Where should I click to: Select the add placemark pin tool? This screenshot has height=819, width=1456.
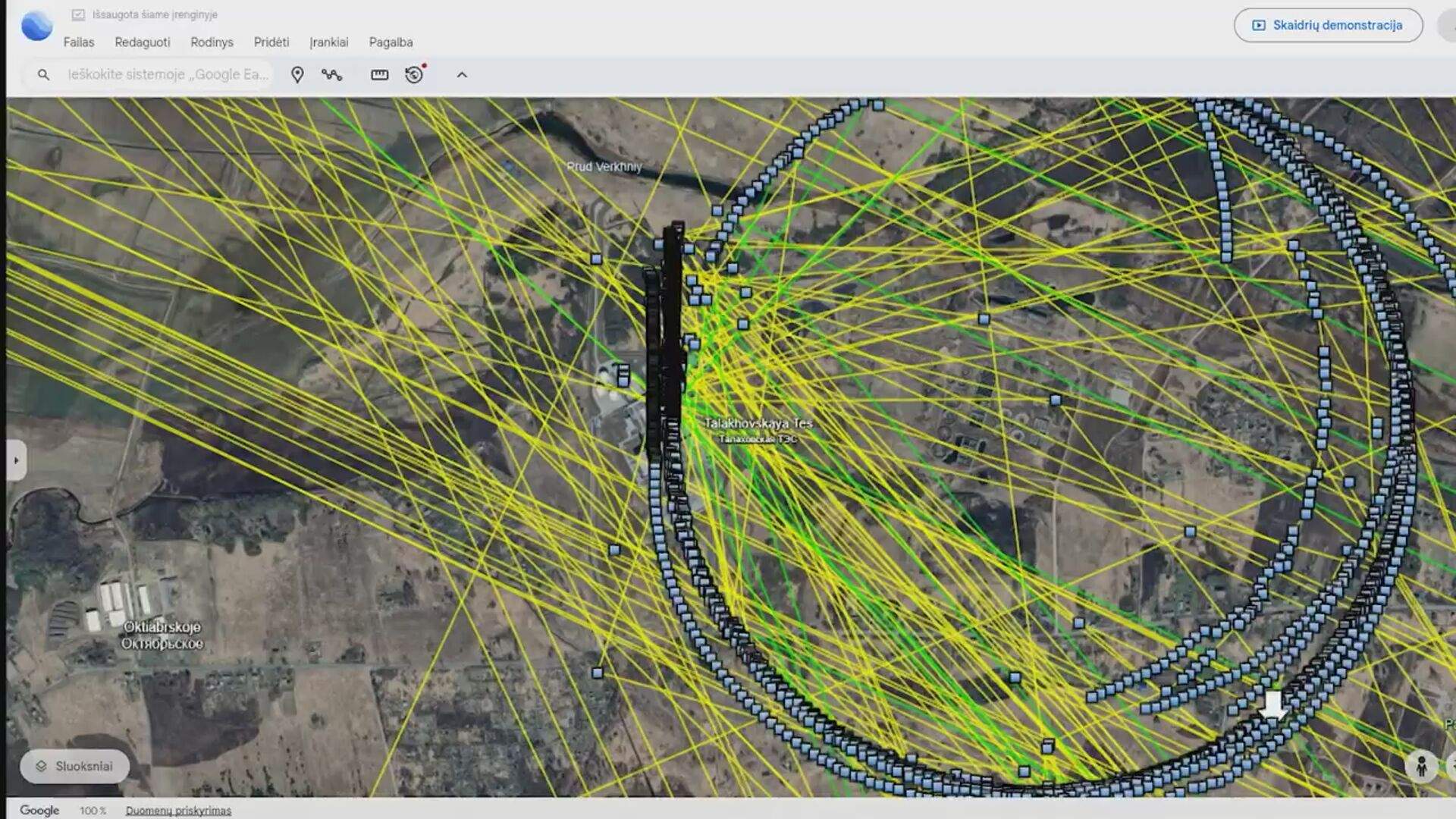(x=297, y=74)
